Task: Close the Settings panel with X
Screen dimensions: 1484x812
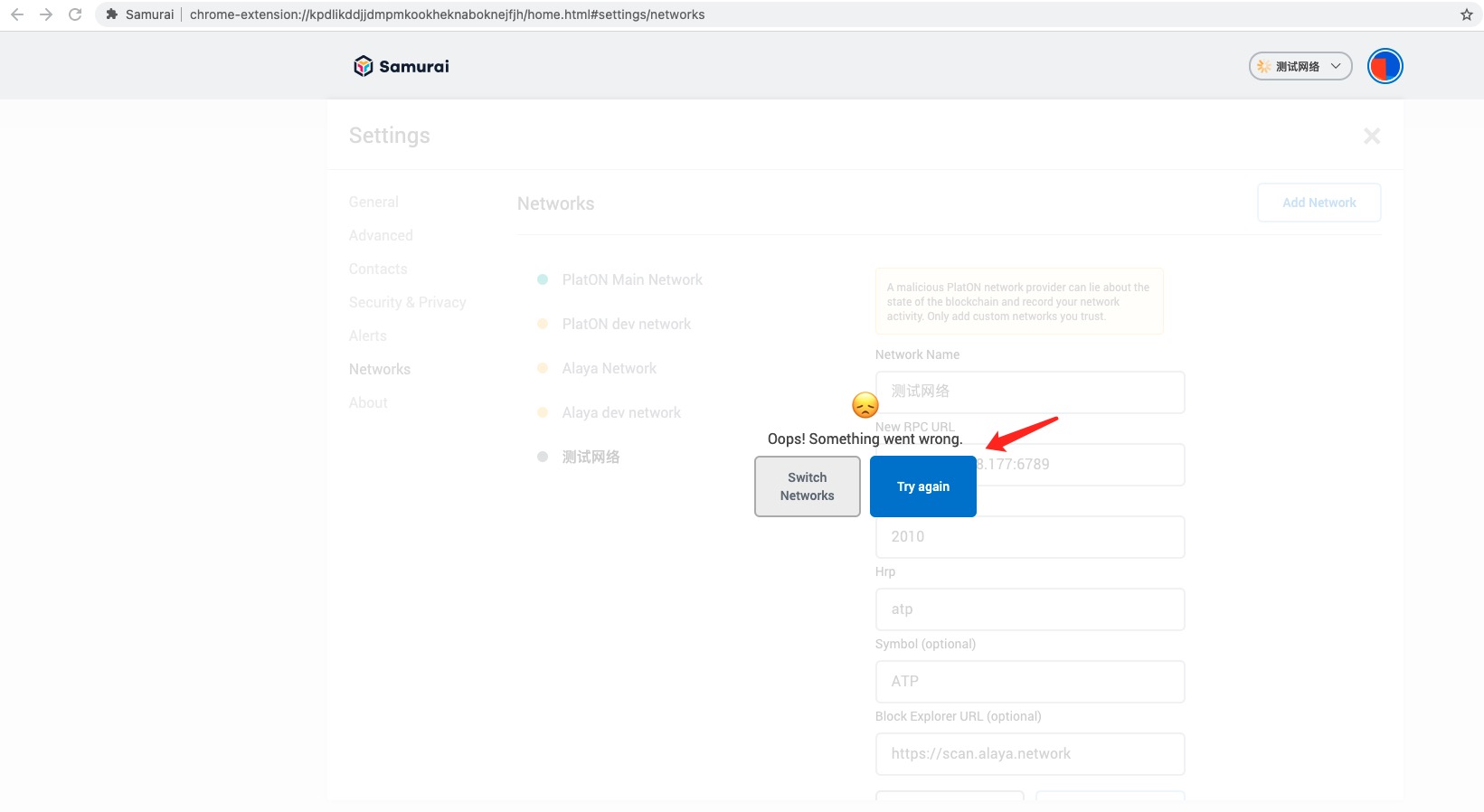Action: pos(1372,136)
